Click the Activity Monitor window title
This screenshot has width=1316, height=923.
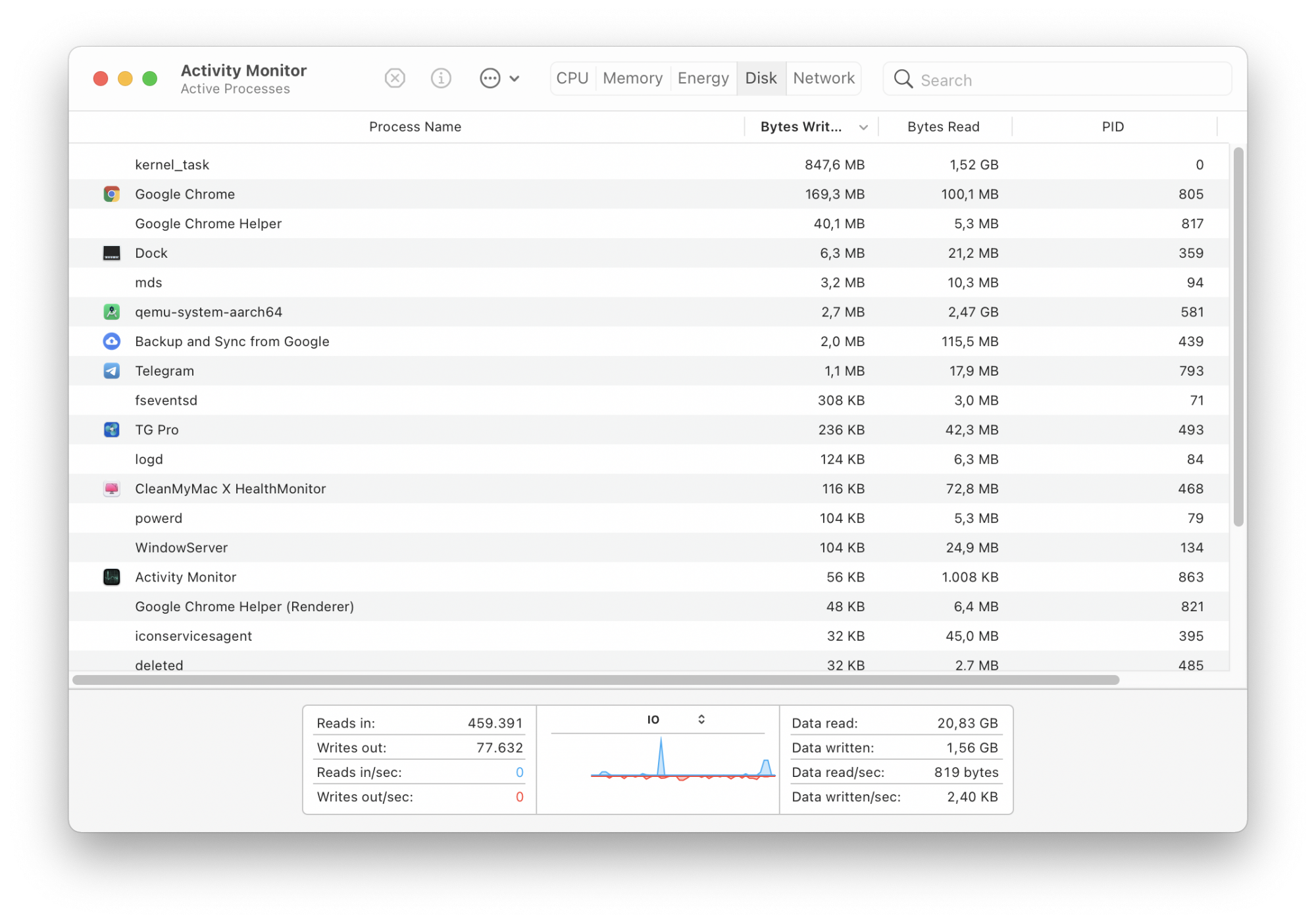[x=243, y=70]
